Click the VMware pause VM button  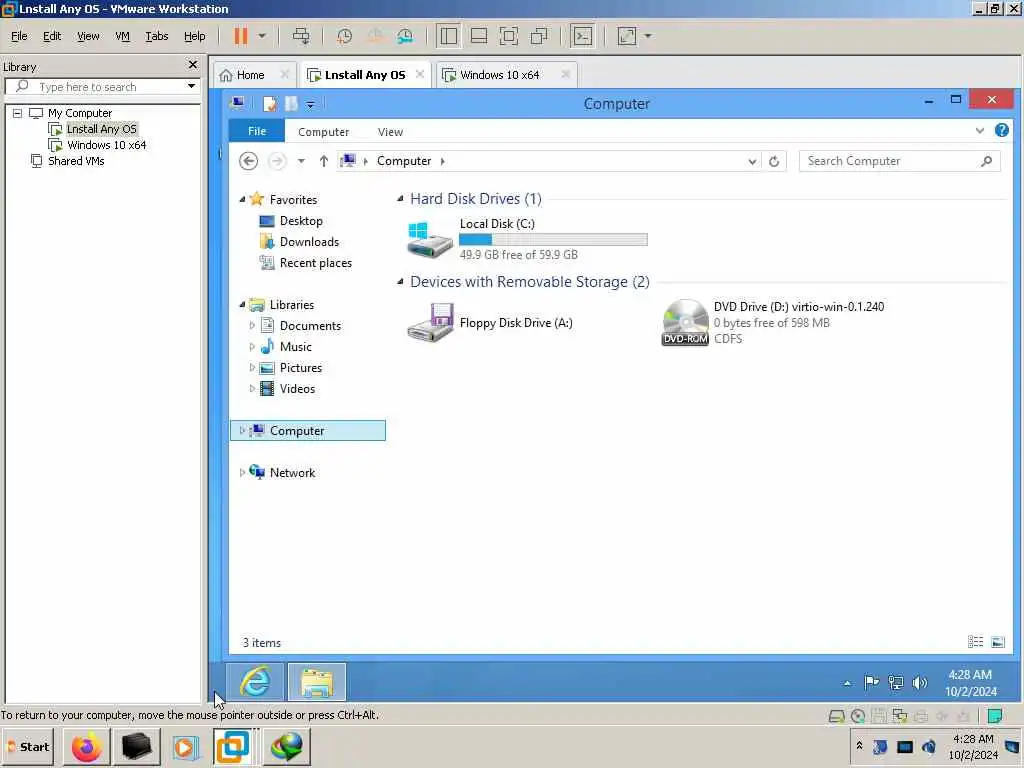pyautogui.click(x=240, y=36)
